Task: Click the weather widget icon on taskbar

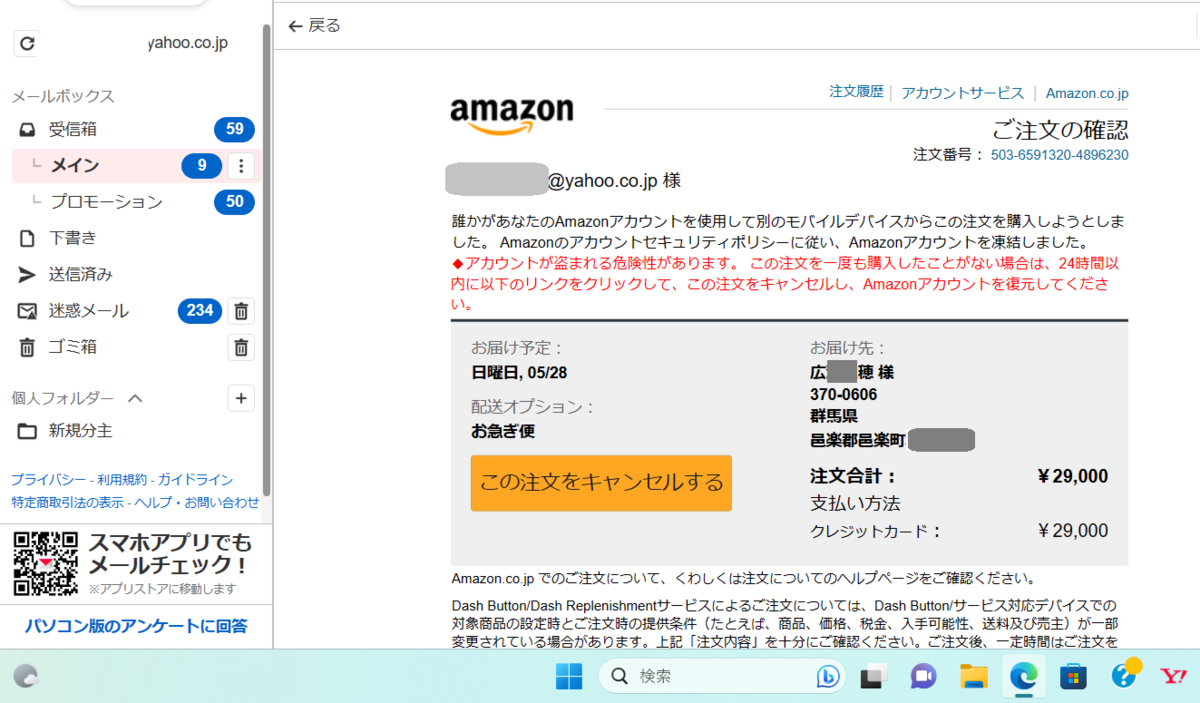Action: pyautogui.click(x=26, y=677)
